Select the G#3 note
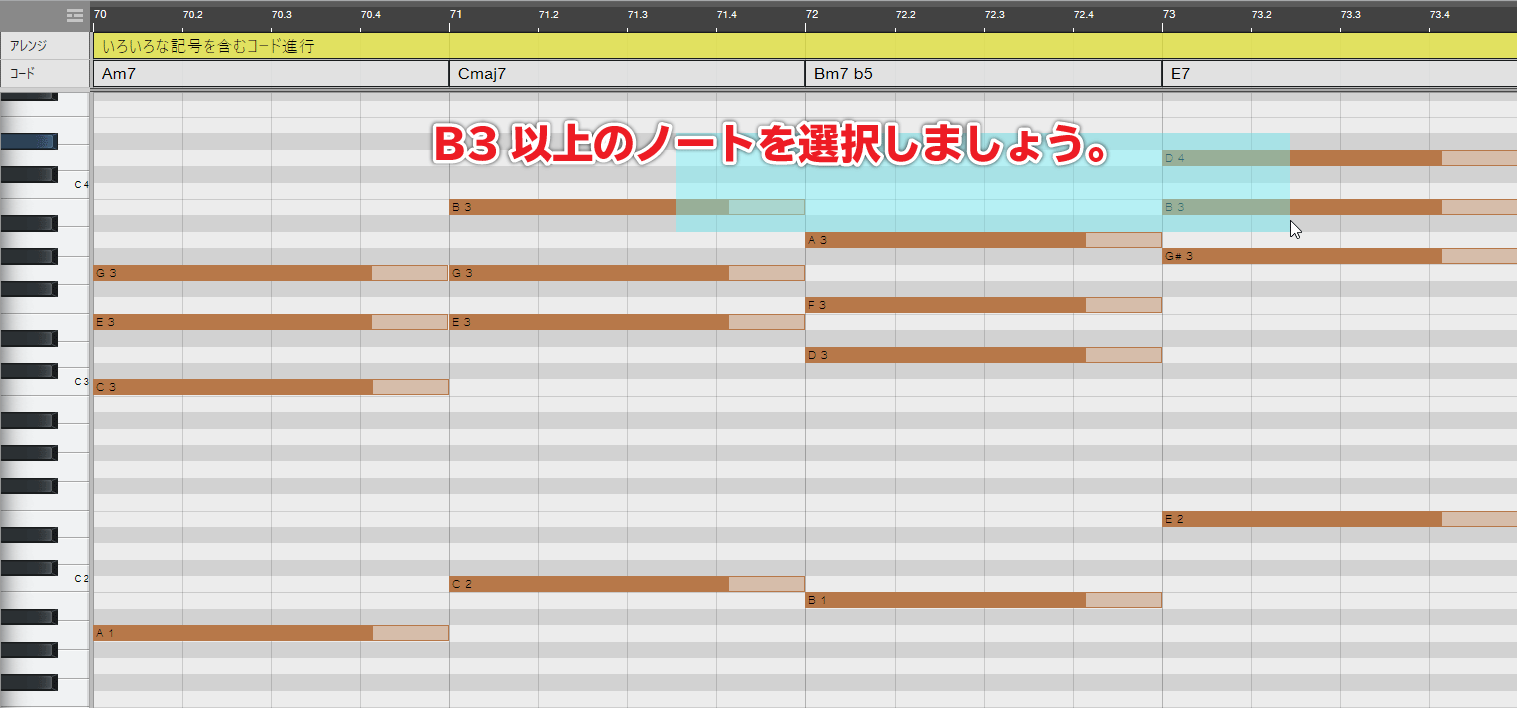The width and height of the screenshot is (1517, 708). [1300, 257]
